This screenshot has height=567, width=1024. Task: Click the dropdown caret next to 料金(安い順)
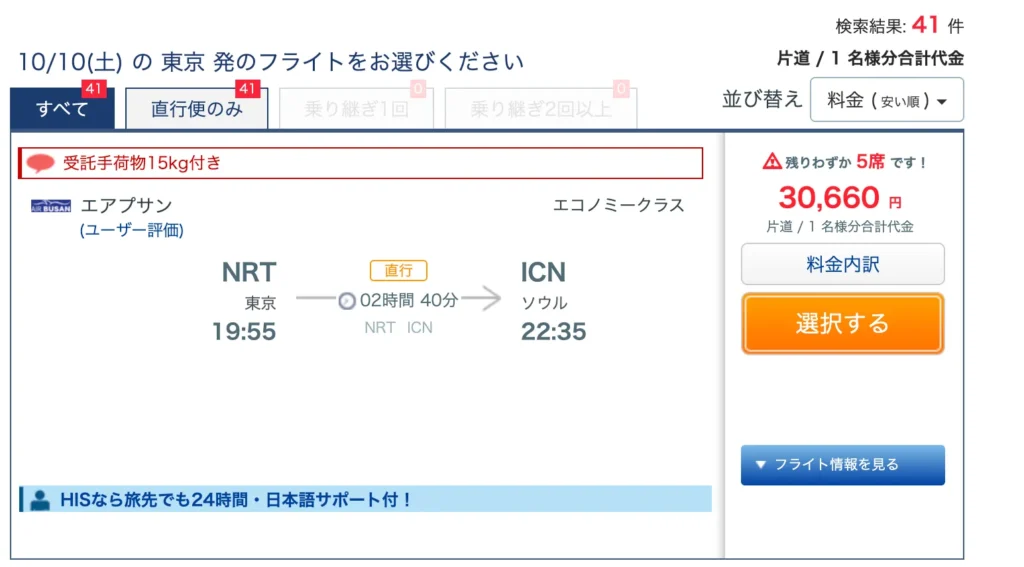[942, 102]
